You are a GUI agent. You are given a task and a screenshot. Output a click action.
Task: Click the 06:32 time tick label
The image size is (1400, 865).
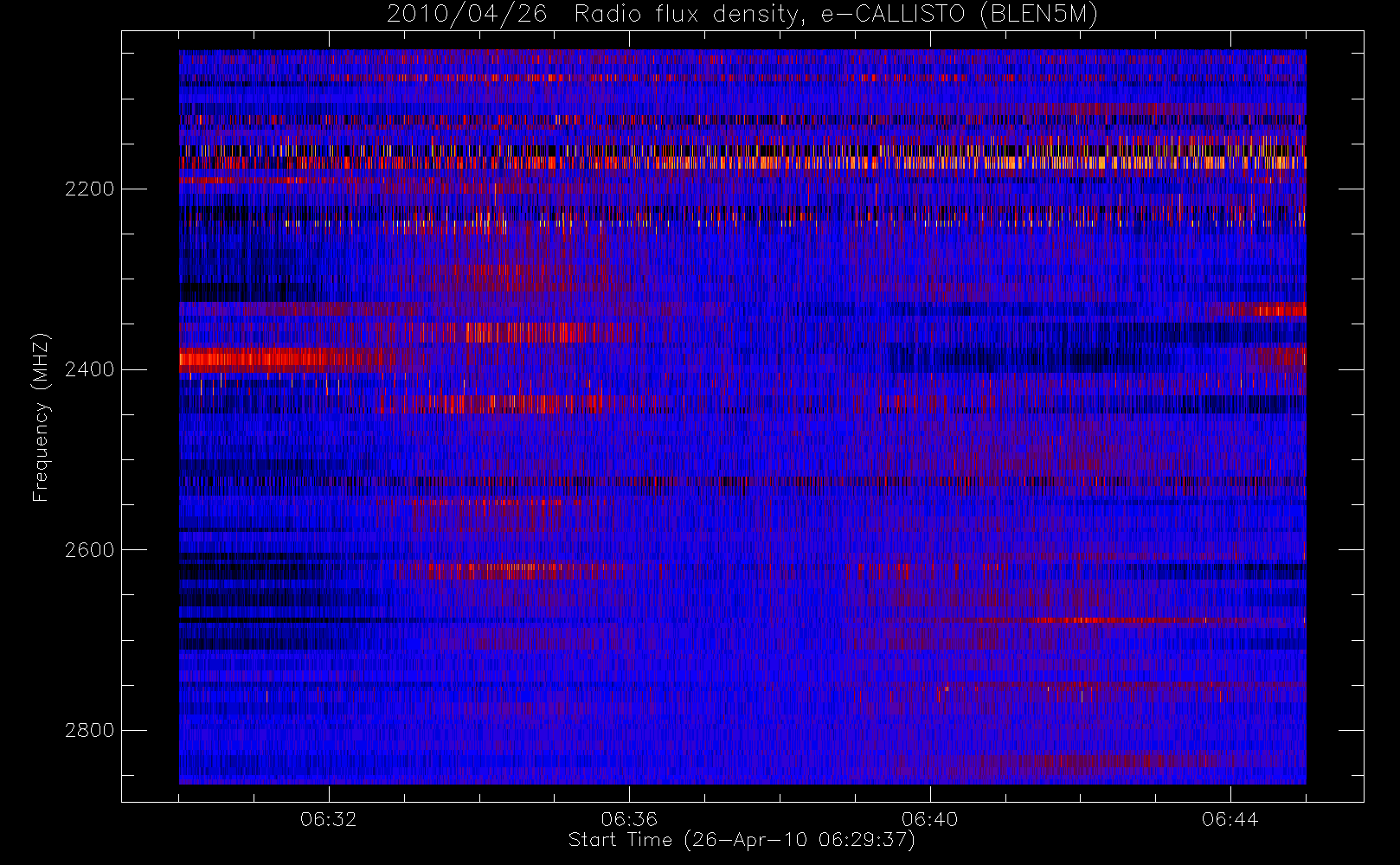[329, 819]
